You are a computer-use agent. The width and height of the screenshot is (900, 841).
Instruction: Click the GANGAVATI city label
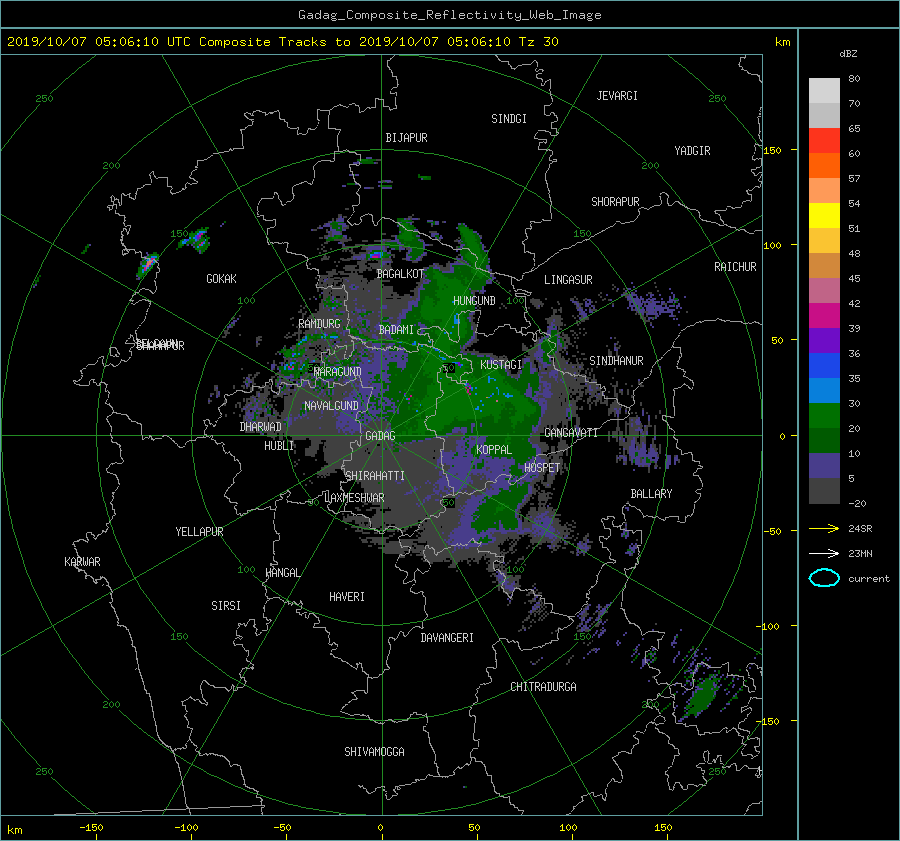tap(571, 433)
